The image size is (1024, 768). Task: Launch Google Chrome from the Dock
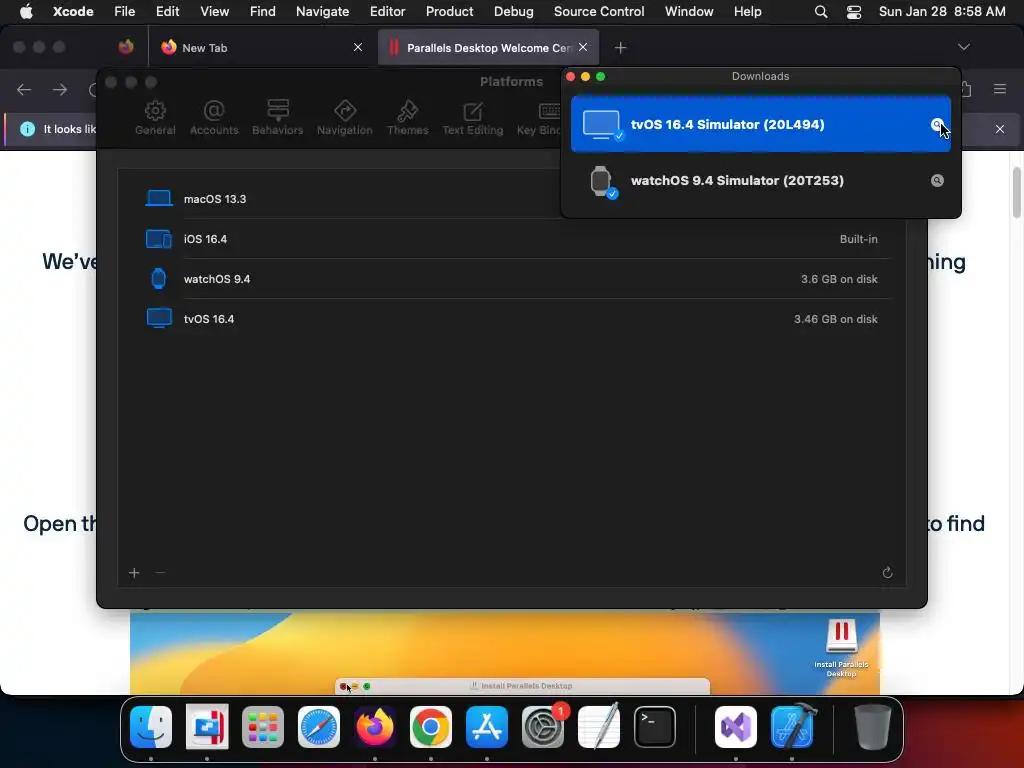(430, 727)
